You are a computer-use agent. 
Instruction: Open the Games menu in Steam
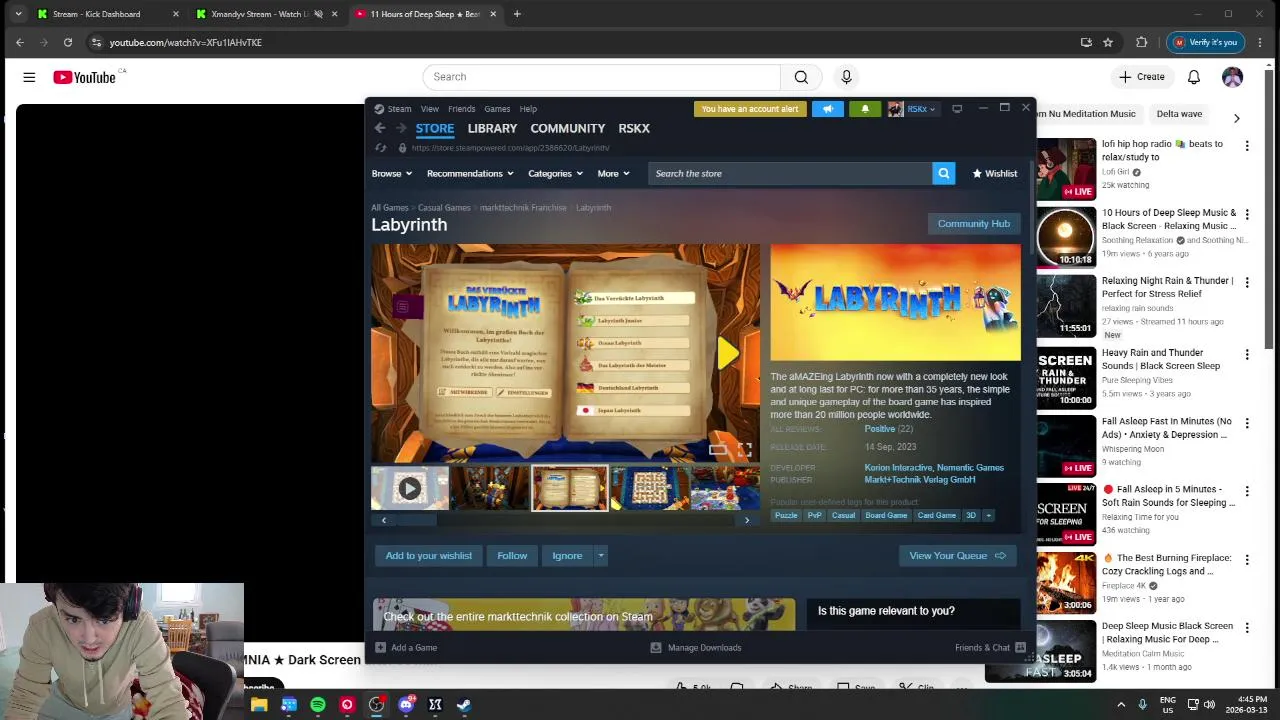tap(497, 109)
